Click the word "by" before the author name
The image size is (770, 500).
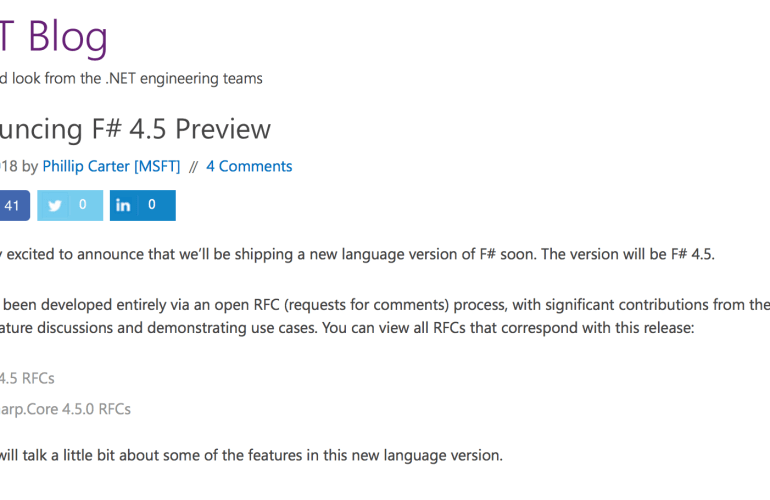pos(29,166)
